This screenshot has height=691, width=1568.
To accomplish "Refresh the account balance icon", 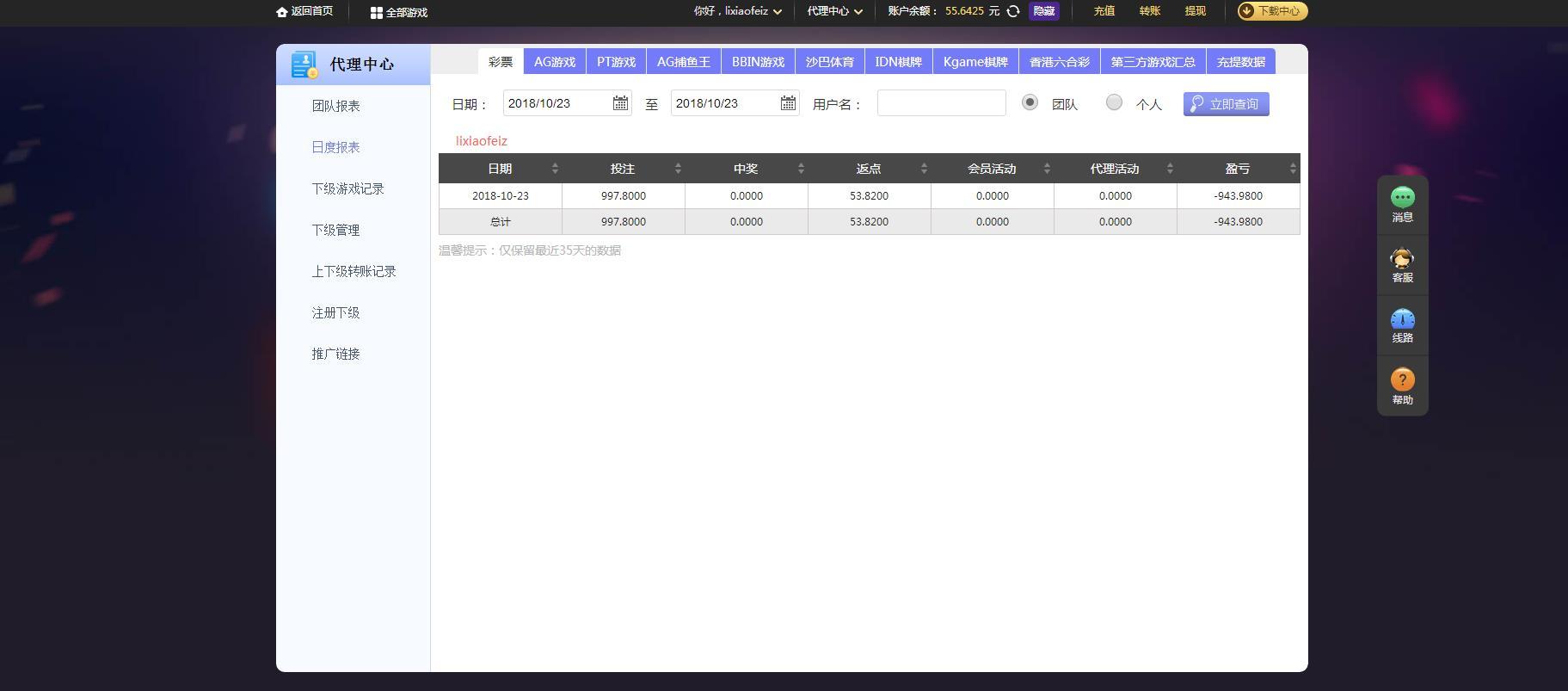I will [1013, 11].
